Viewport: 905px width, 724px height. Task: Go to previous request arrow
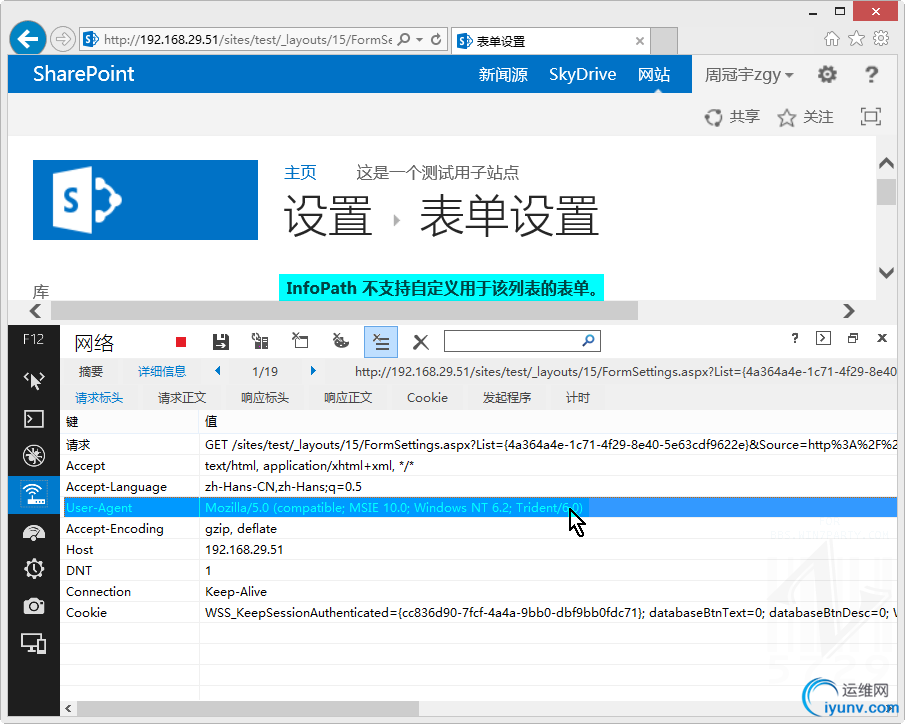(x=218, y=371)
